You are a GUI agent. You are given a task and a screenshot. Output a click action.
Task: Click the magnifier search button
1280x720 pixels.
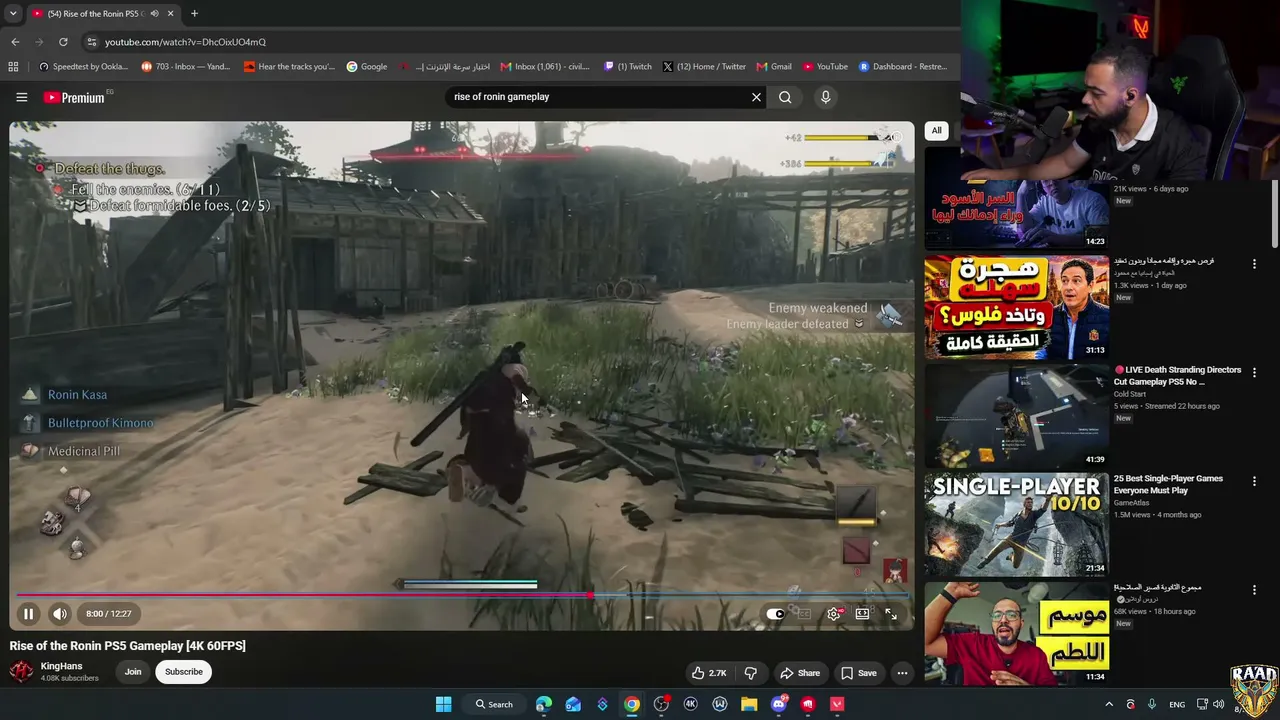785,97
